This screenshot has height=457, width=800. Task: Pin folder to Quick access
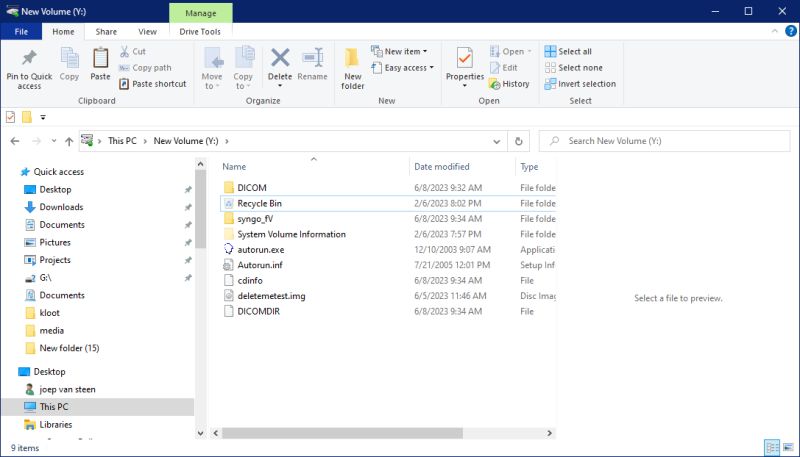pyautogui.click(x=29, y=69)
